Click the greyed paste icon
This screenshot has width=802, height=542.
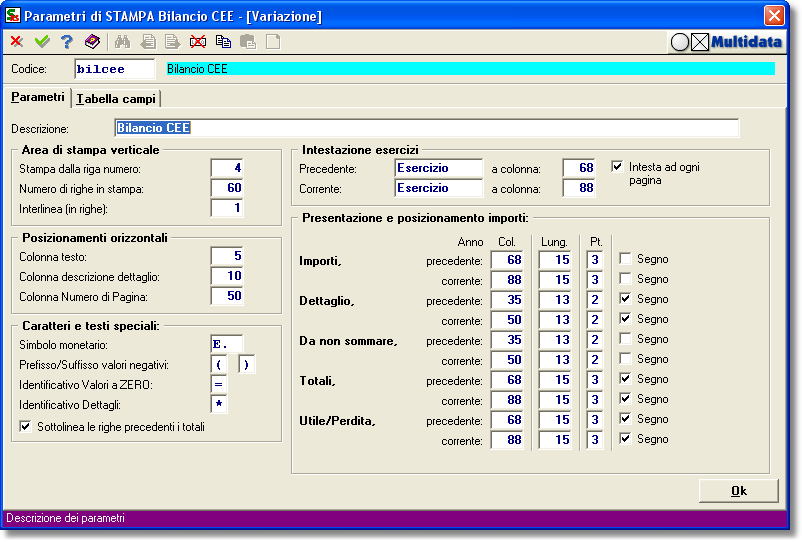tap(248, 41)
